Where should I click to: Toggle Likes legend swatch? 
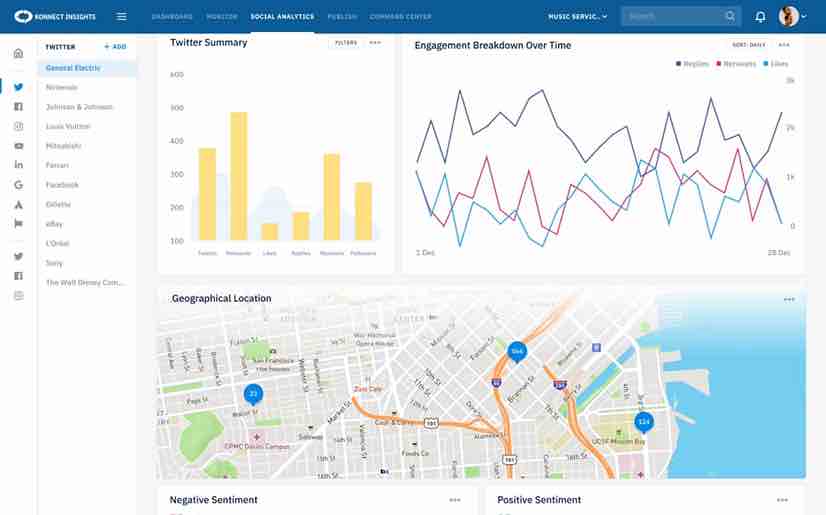[766, 64]
